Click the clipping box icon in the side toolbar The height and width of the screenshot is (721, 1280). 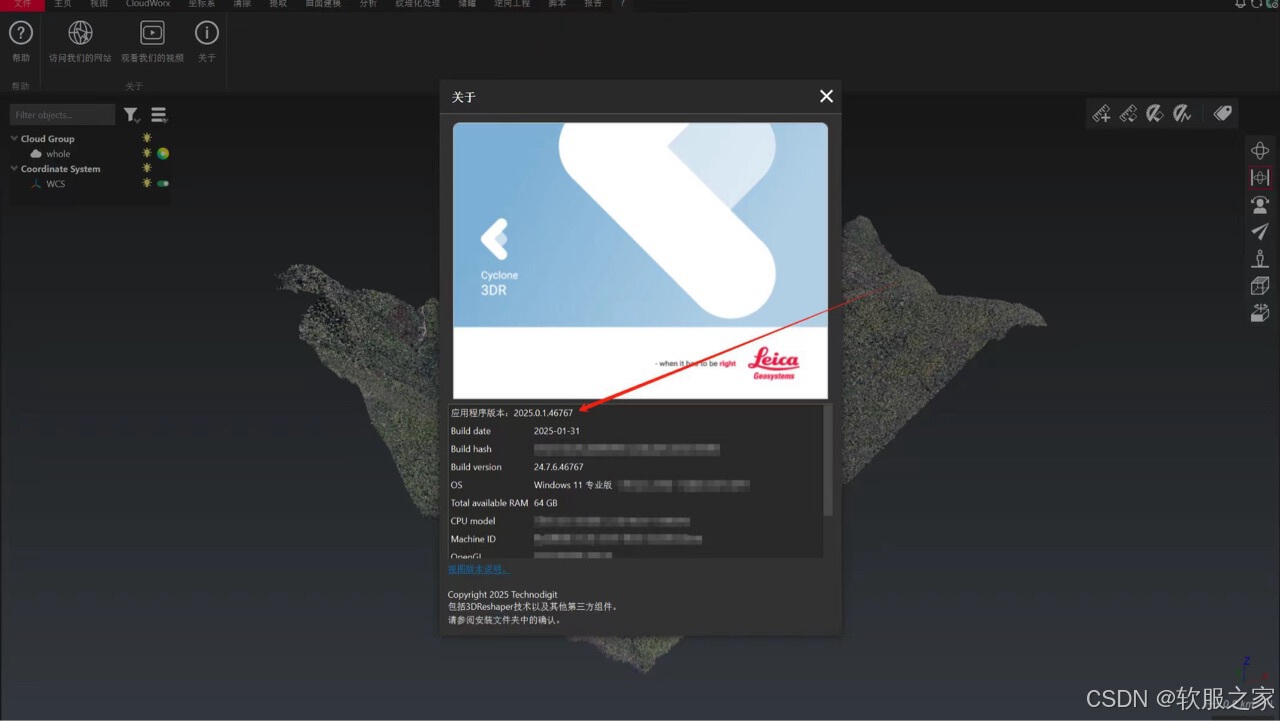[1260, 313]
